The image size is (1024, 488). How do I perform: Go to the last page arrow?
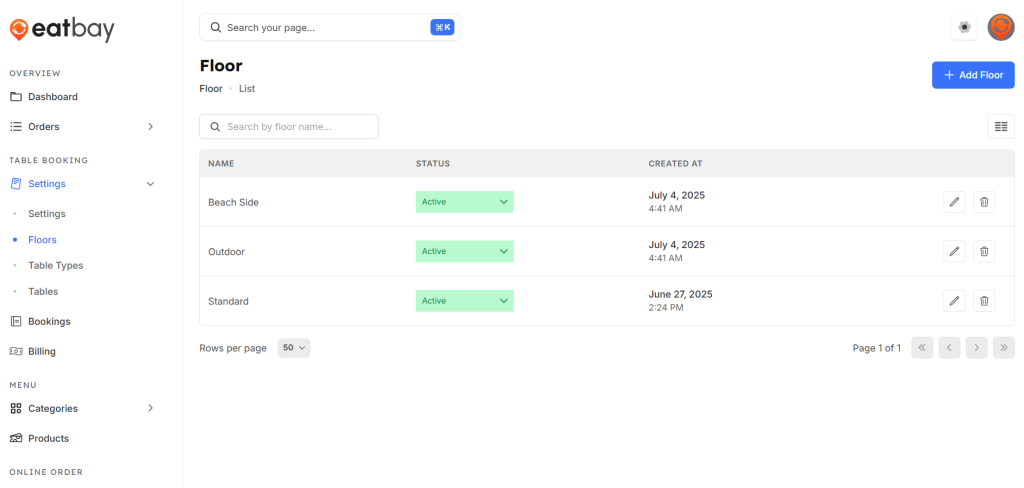1004,348
